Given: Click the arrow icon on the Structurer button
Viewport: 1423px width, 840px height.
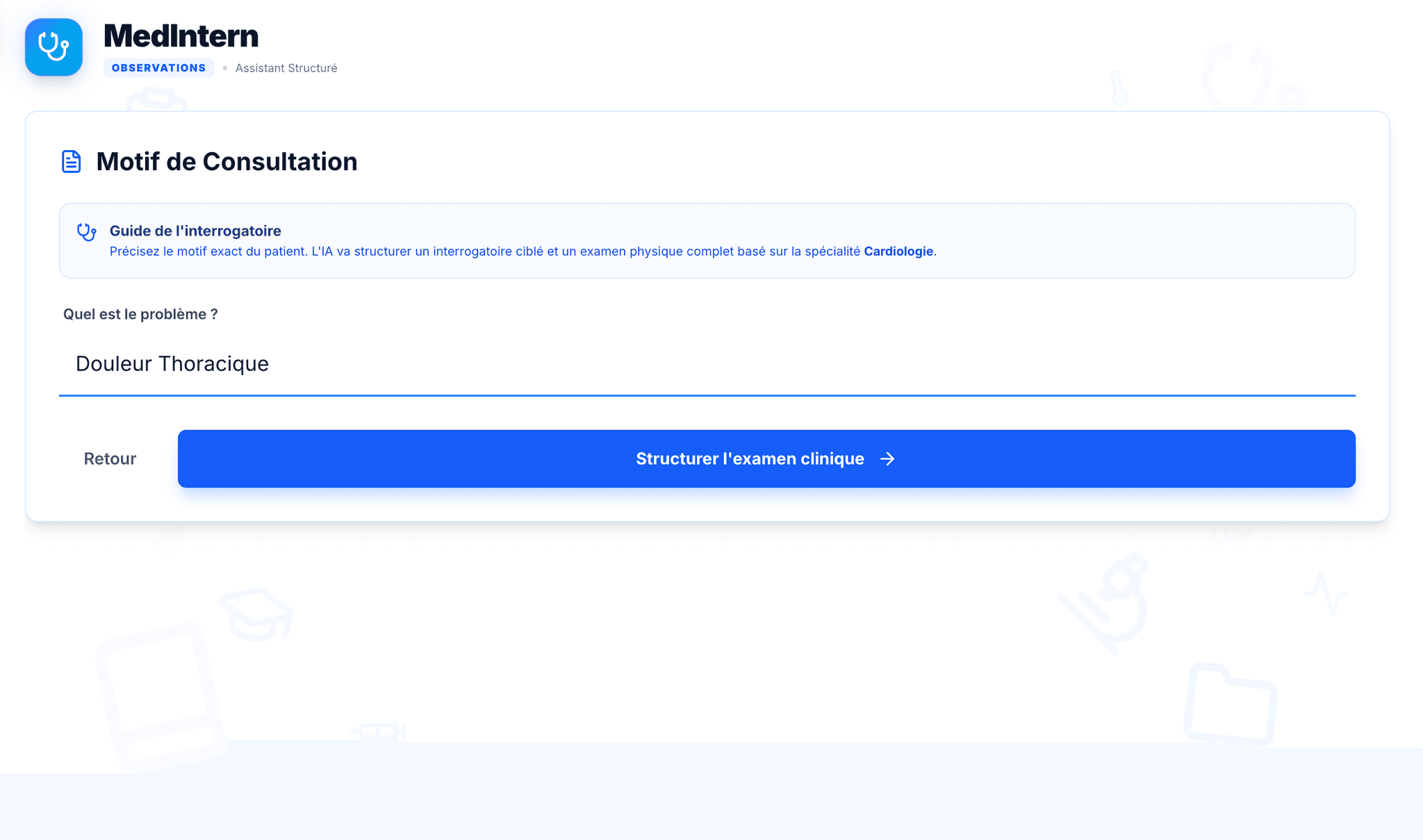Looking at the screenshot, I should (887, 459).
